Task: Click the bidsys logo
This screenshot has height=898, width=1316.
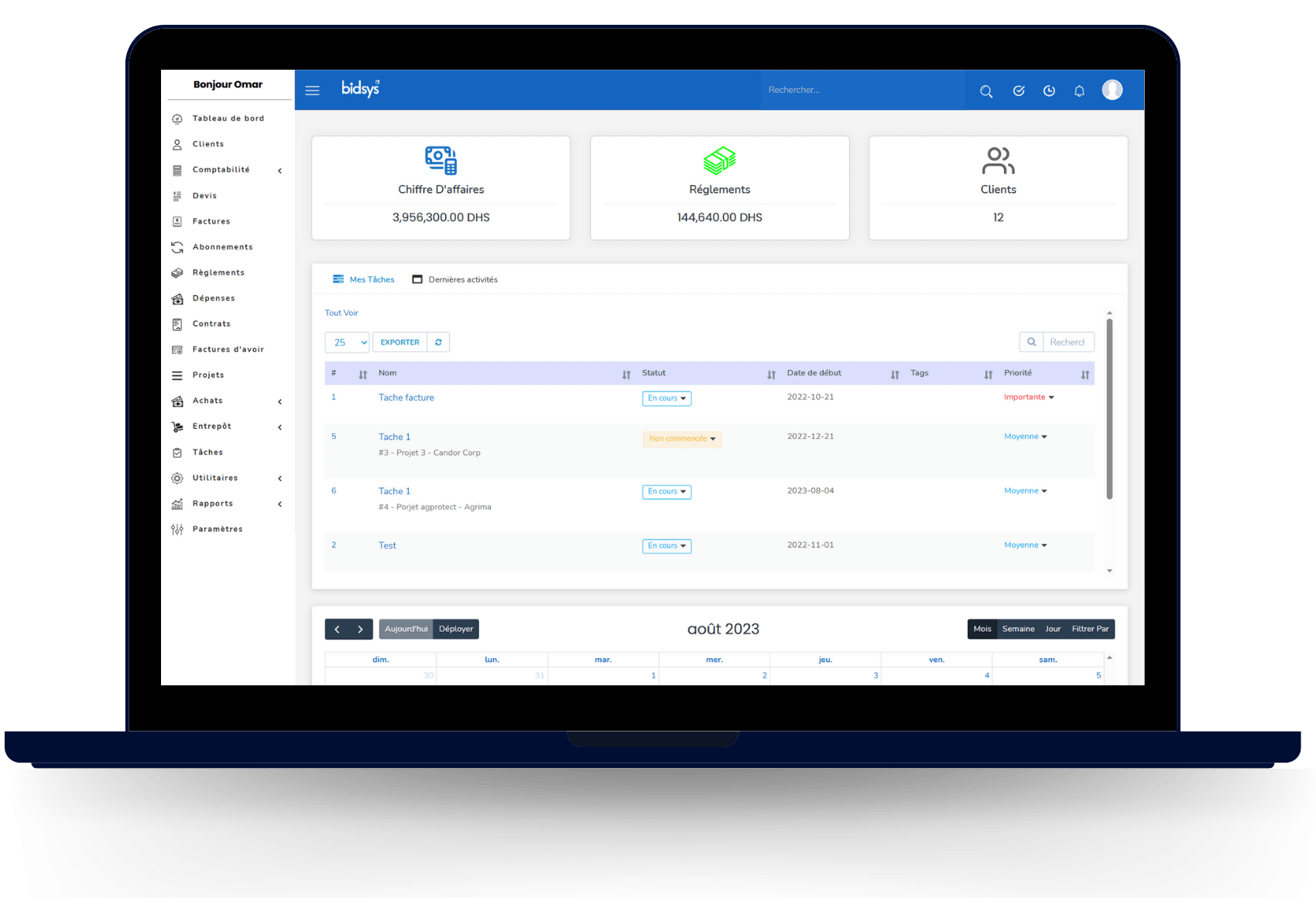Action: 361,88
